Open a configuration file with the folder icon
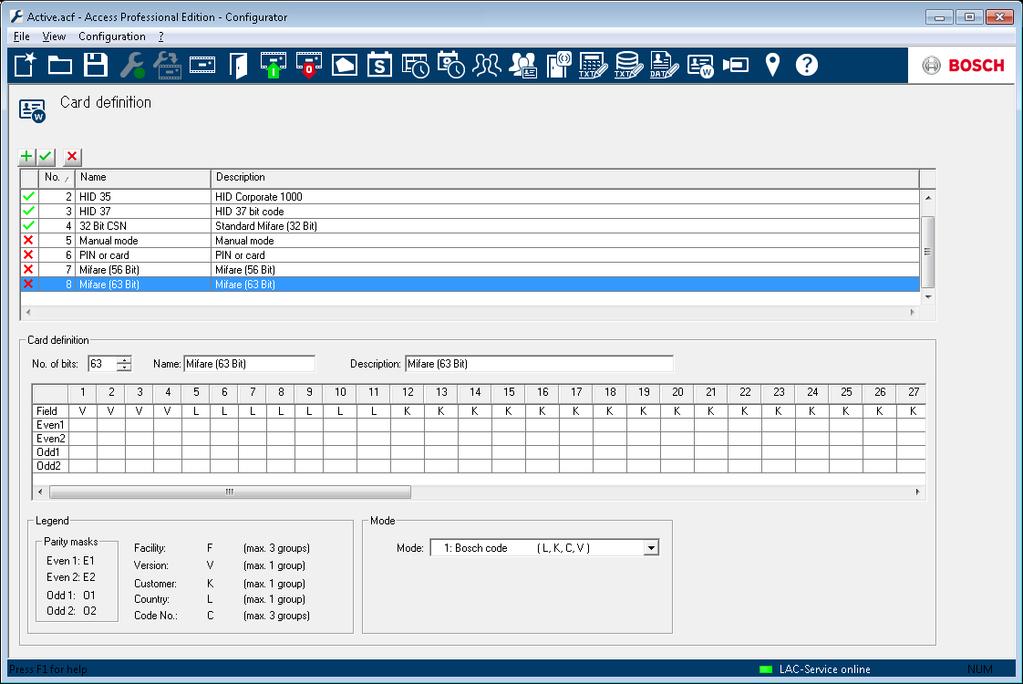The image size is (1023, 684). click(60, 65)
